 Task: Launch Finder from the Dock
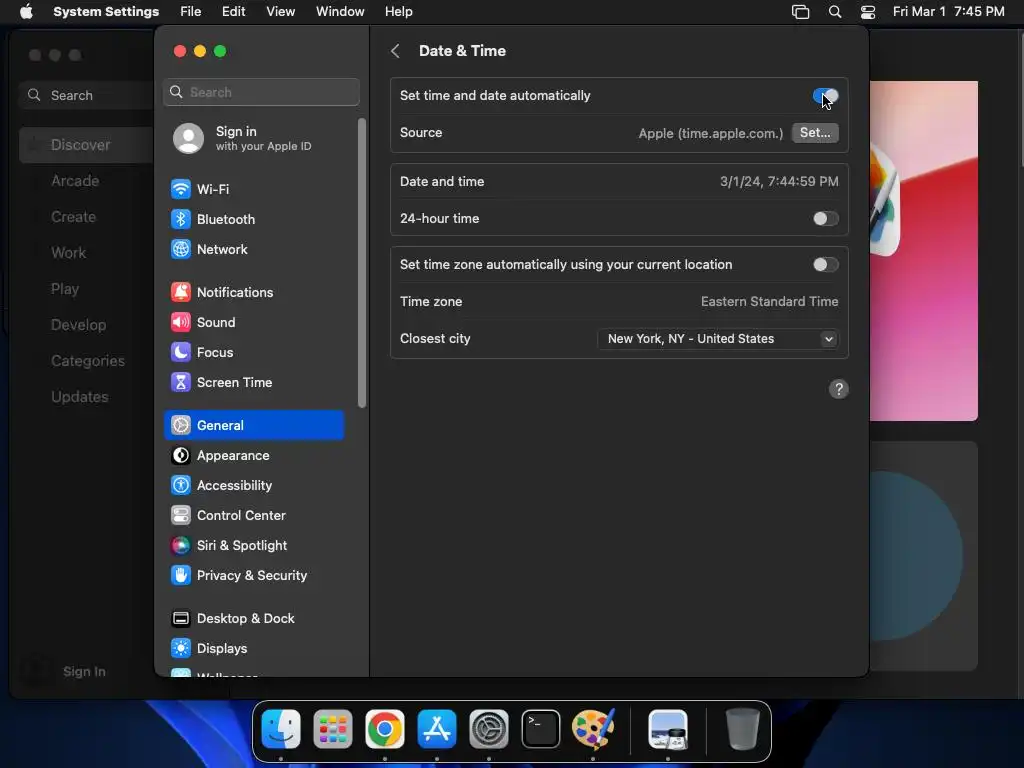click(281, 729)
